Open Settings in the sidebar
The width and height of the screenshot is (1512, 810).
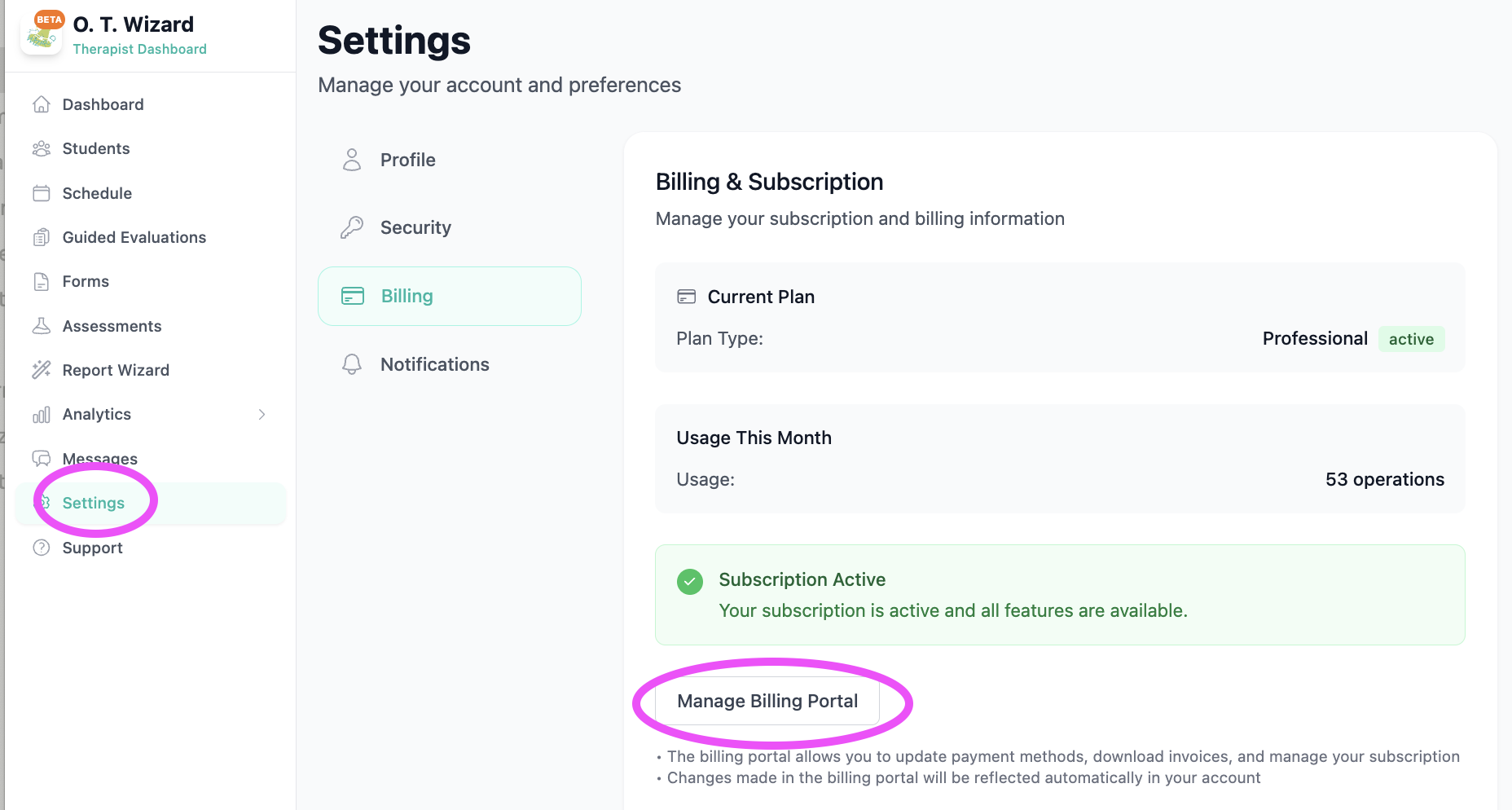point(94,503)
